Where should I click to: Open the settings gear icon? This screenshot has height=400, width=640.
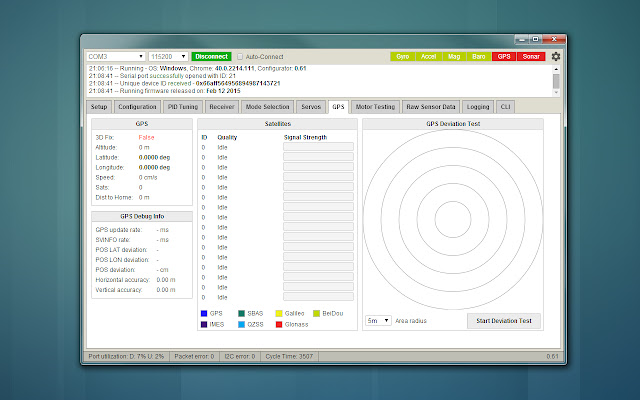[x=556, y=57]
